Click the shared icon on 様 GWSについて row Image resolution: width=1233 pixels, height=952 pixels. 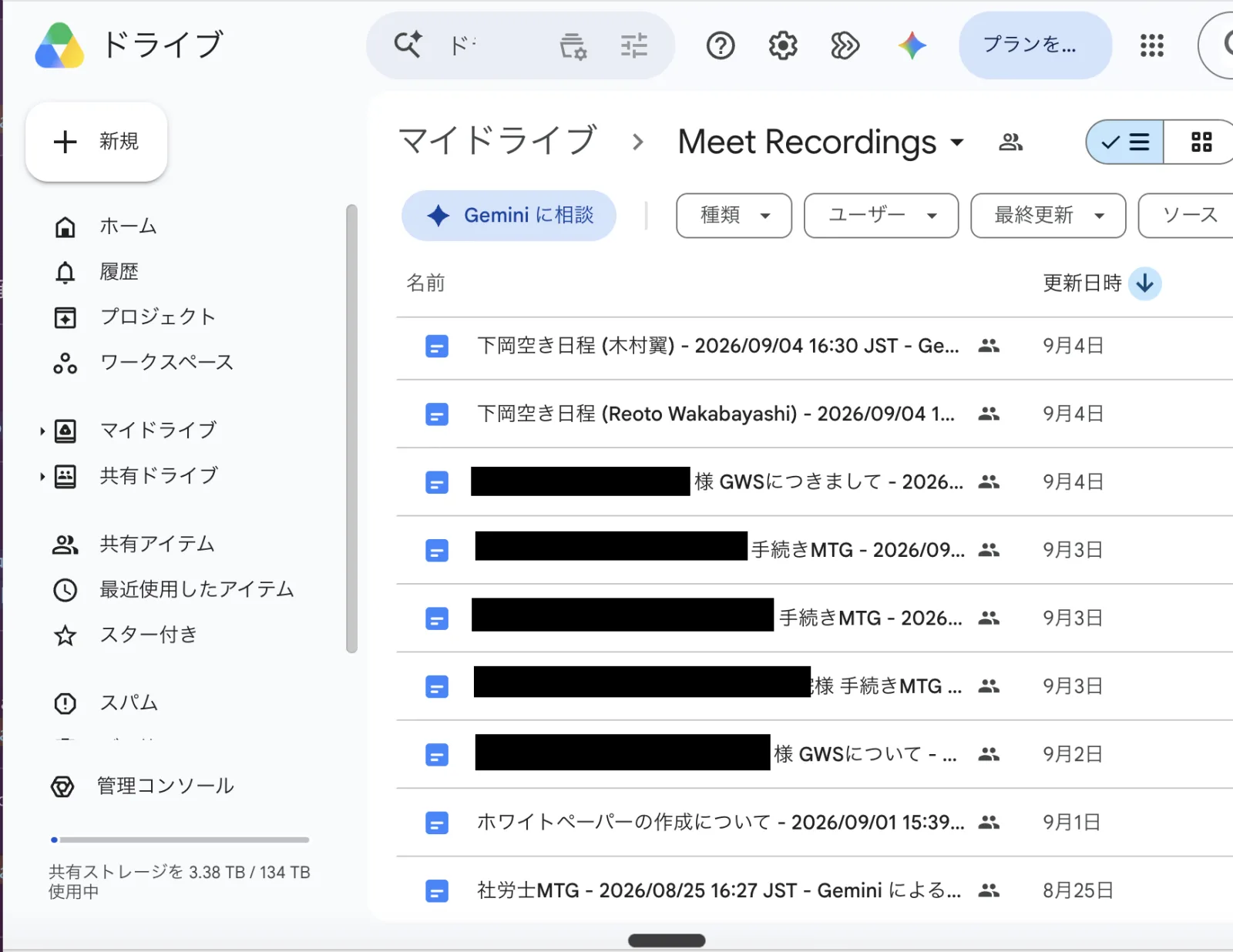pos(989,754)
